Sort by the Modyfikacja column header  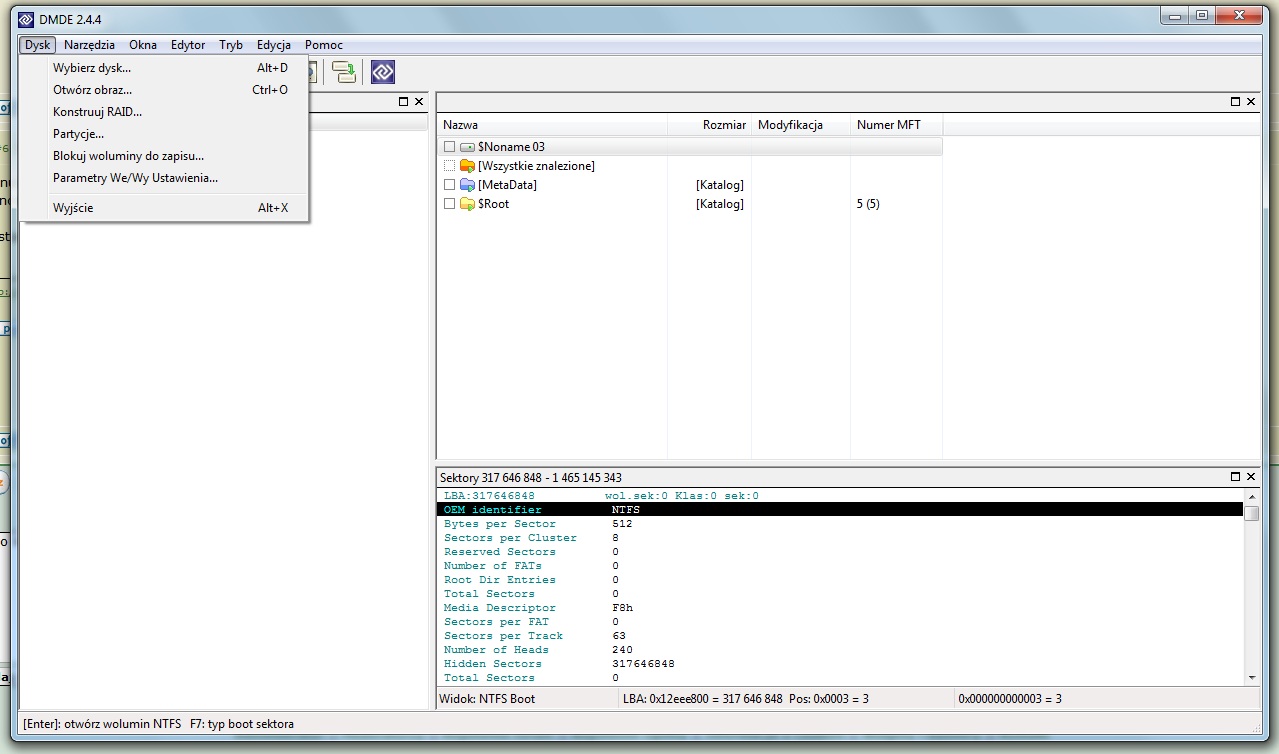tap(801, 125)
